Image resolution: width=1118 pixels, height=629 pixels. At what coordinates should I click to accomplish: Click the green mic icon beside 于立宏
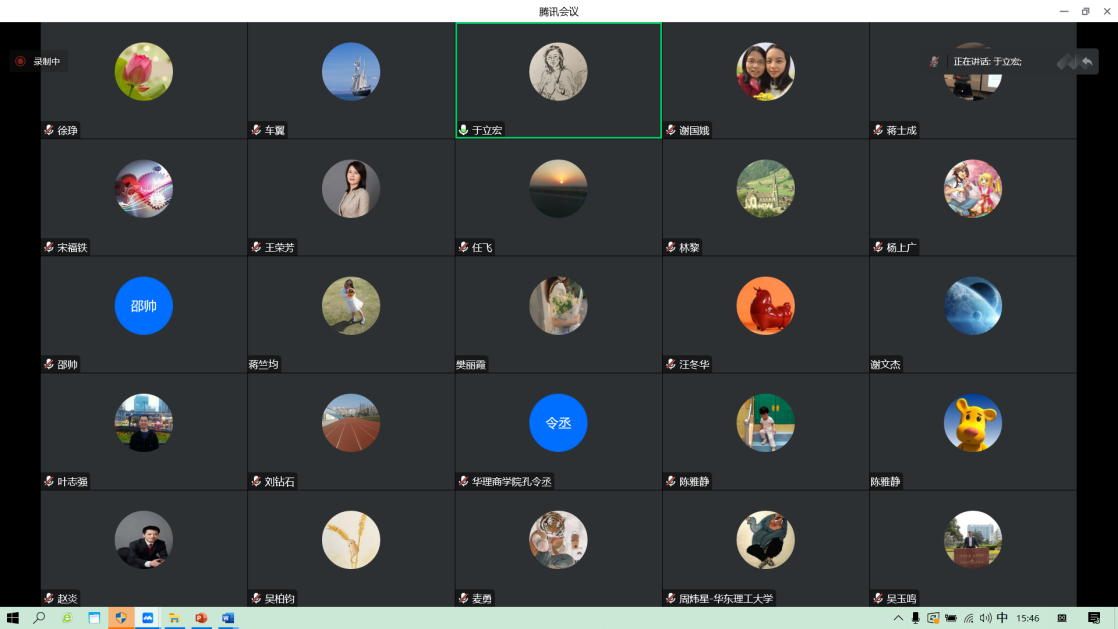click(463, 130)
